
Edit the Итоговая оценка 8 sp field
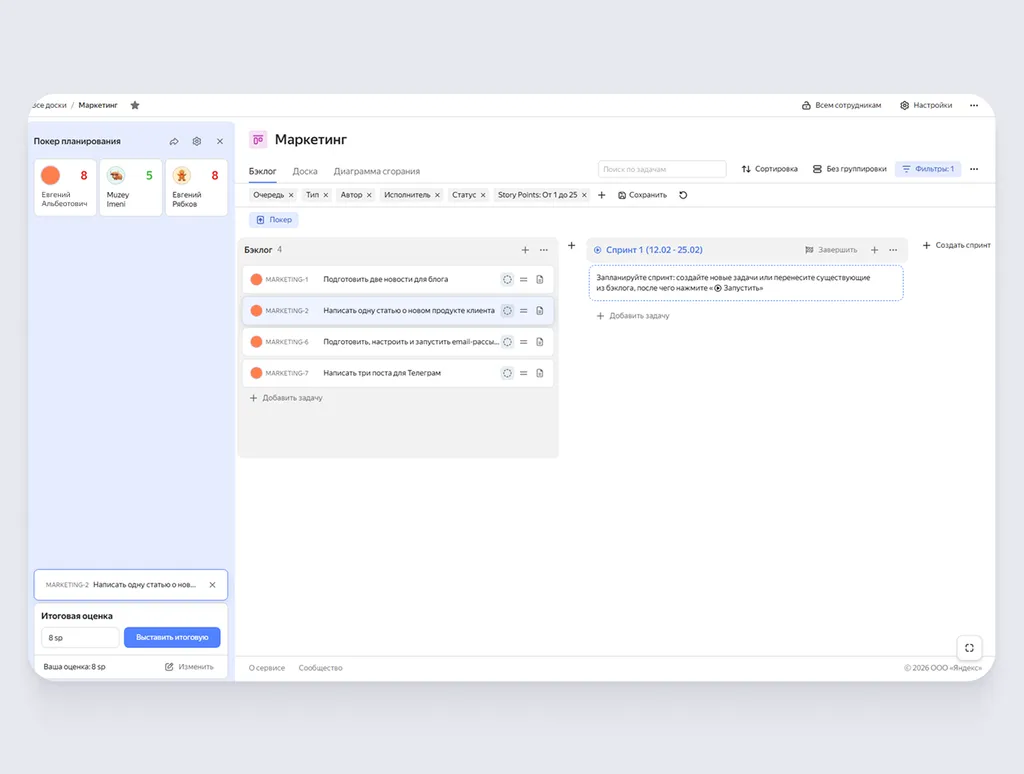click(x=80, y=637)
